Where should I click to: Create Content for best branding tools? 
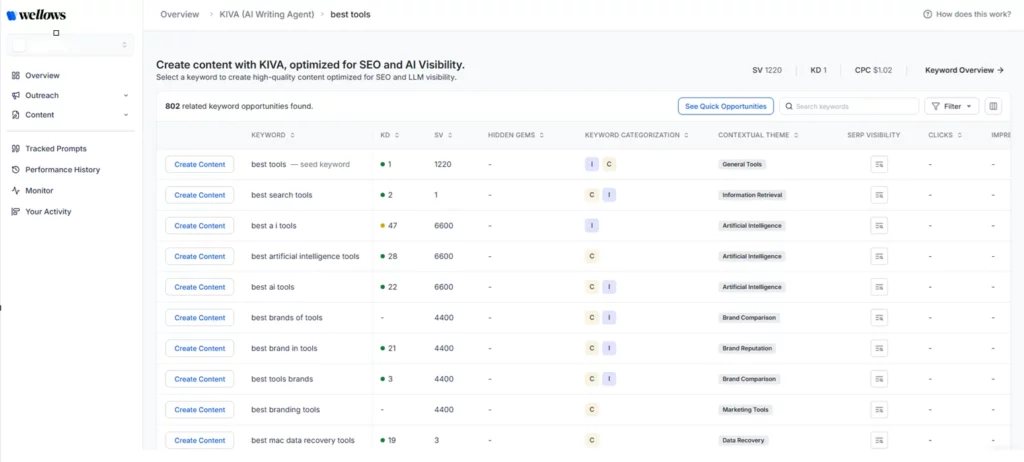click(199, 410)
